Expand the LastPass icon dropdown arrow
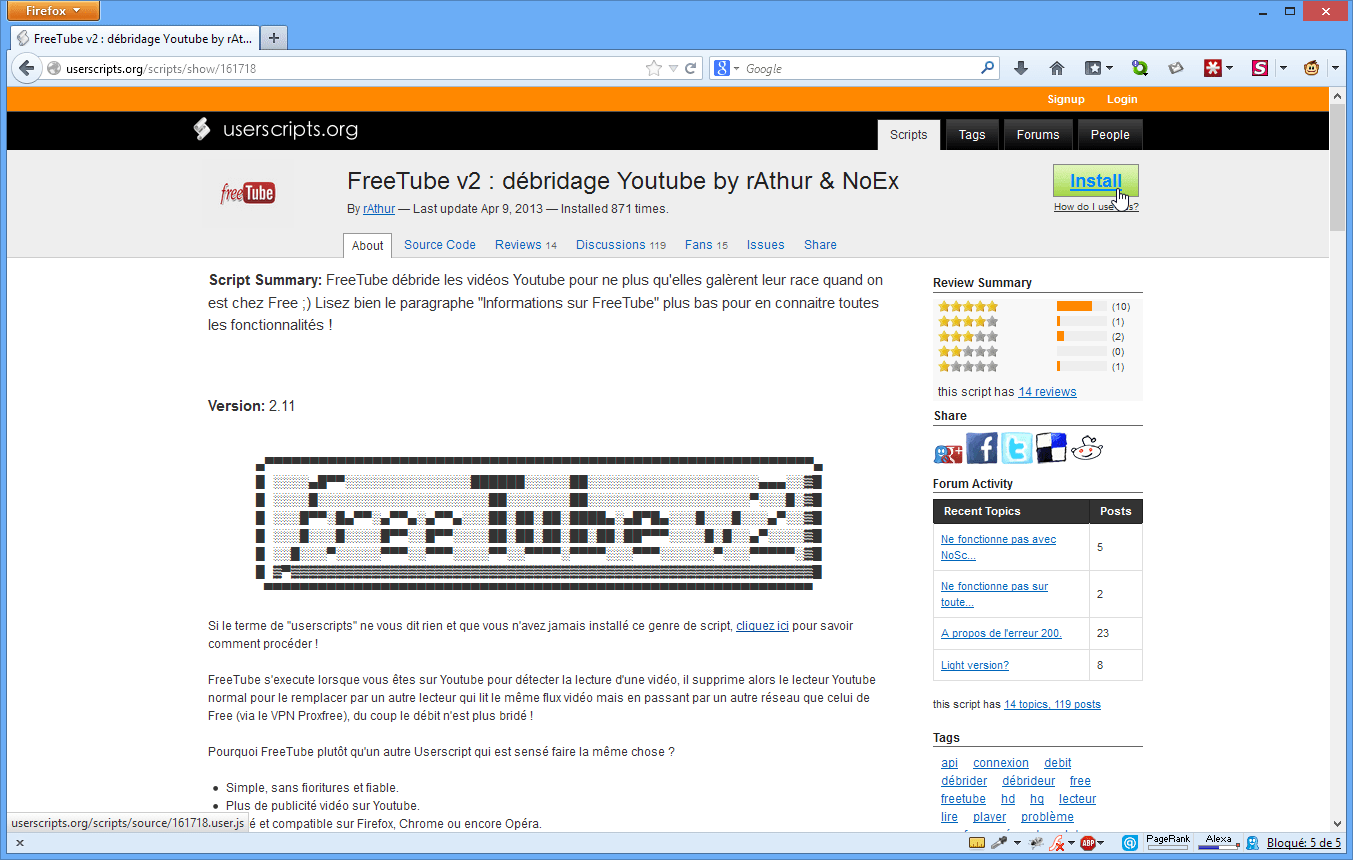 click(x=1229, y=69)
